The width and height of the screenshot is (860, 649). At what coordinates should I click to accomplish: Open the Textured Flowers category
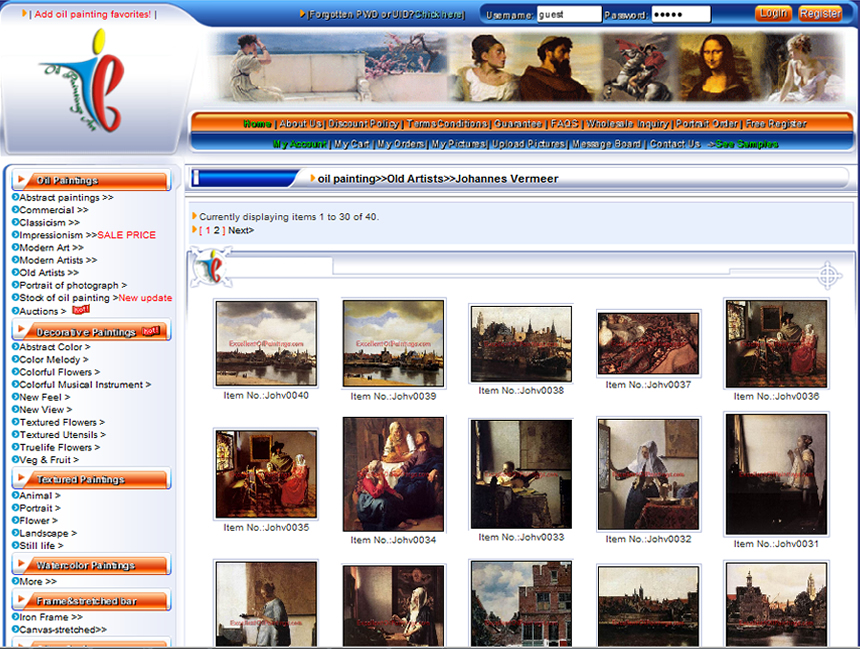(x=61, y=423)
